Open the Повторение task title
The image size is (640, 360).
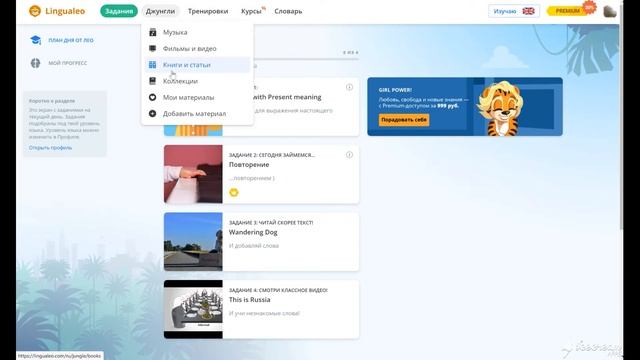[x=249, y=164]
